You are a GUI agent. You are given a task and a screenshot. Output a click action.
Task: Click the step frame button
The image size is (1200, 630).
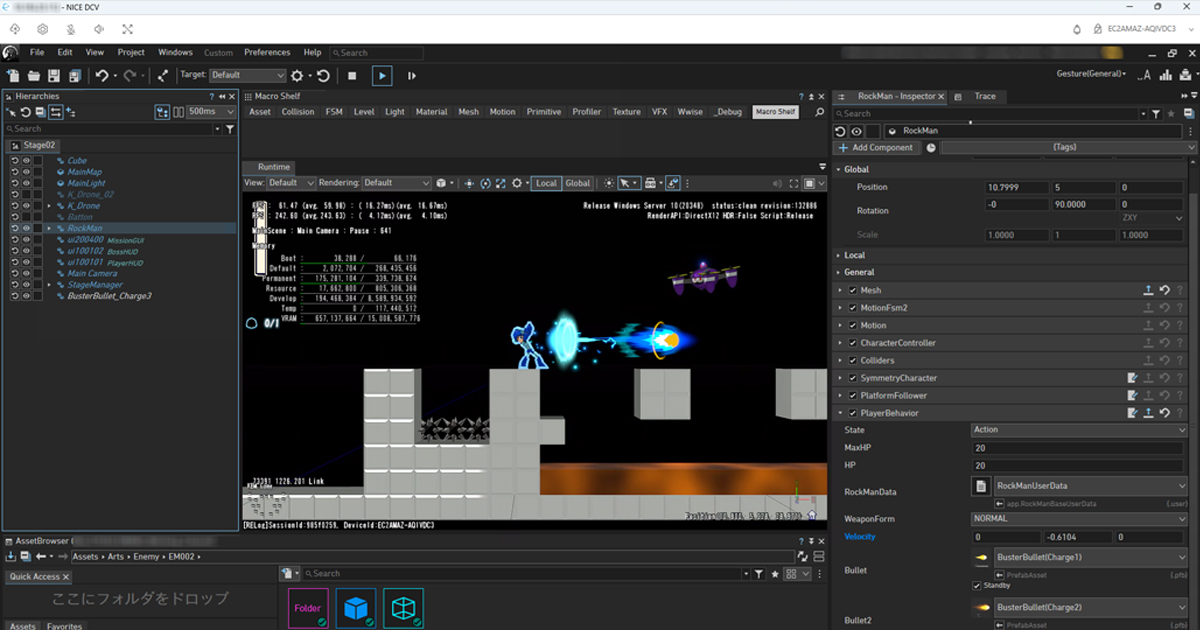pyautogui.click(x=411, y=75)
